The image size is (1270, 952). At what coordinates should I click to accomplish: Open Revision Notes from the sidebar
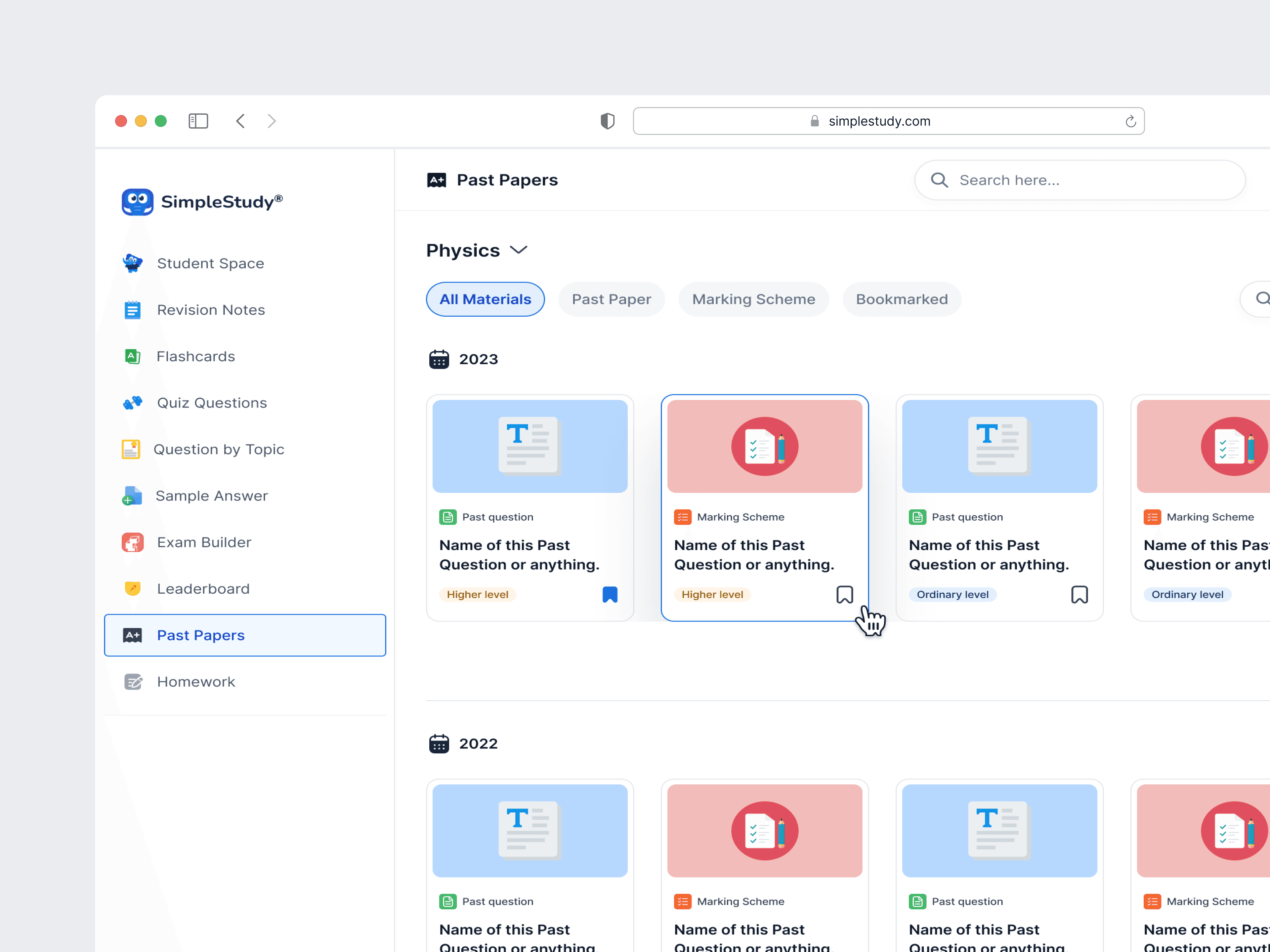[210, 310]
